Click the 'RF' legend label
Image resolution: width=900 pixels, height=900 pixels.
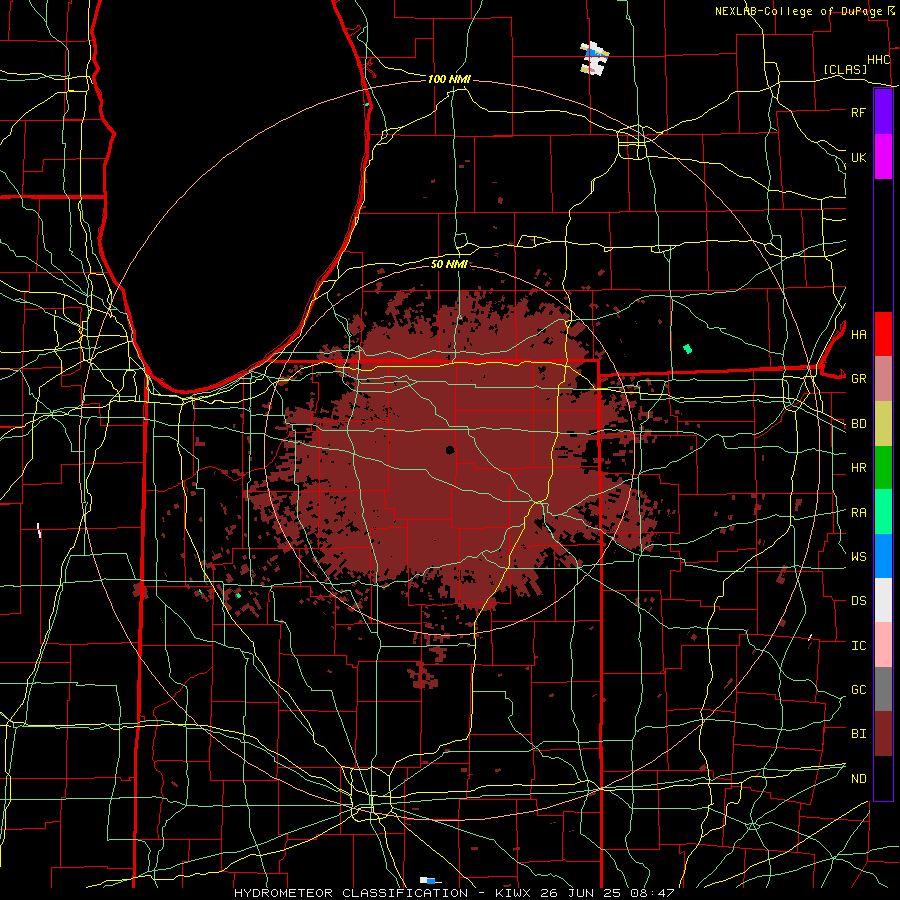pyautogui.click(x=858, y=112)
